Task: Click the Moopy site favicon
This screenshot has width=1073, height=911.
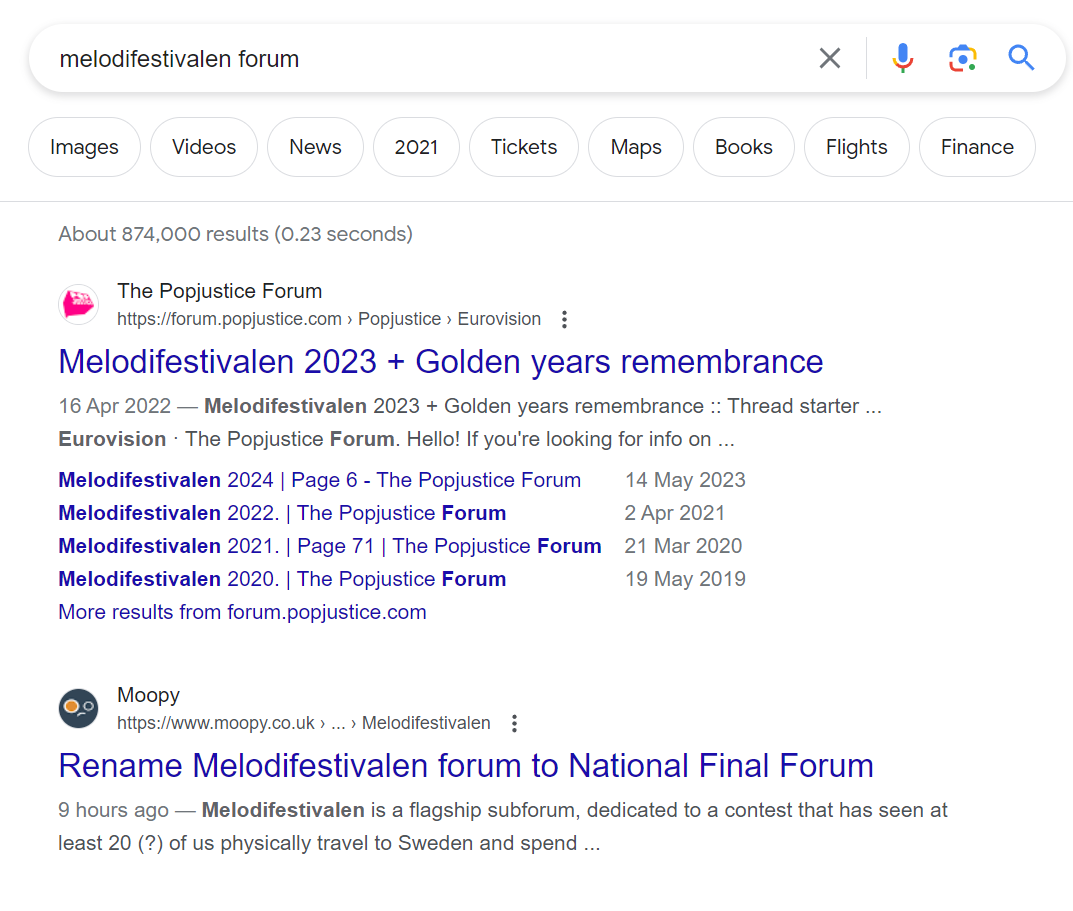Action: tap(78, 708)
